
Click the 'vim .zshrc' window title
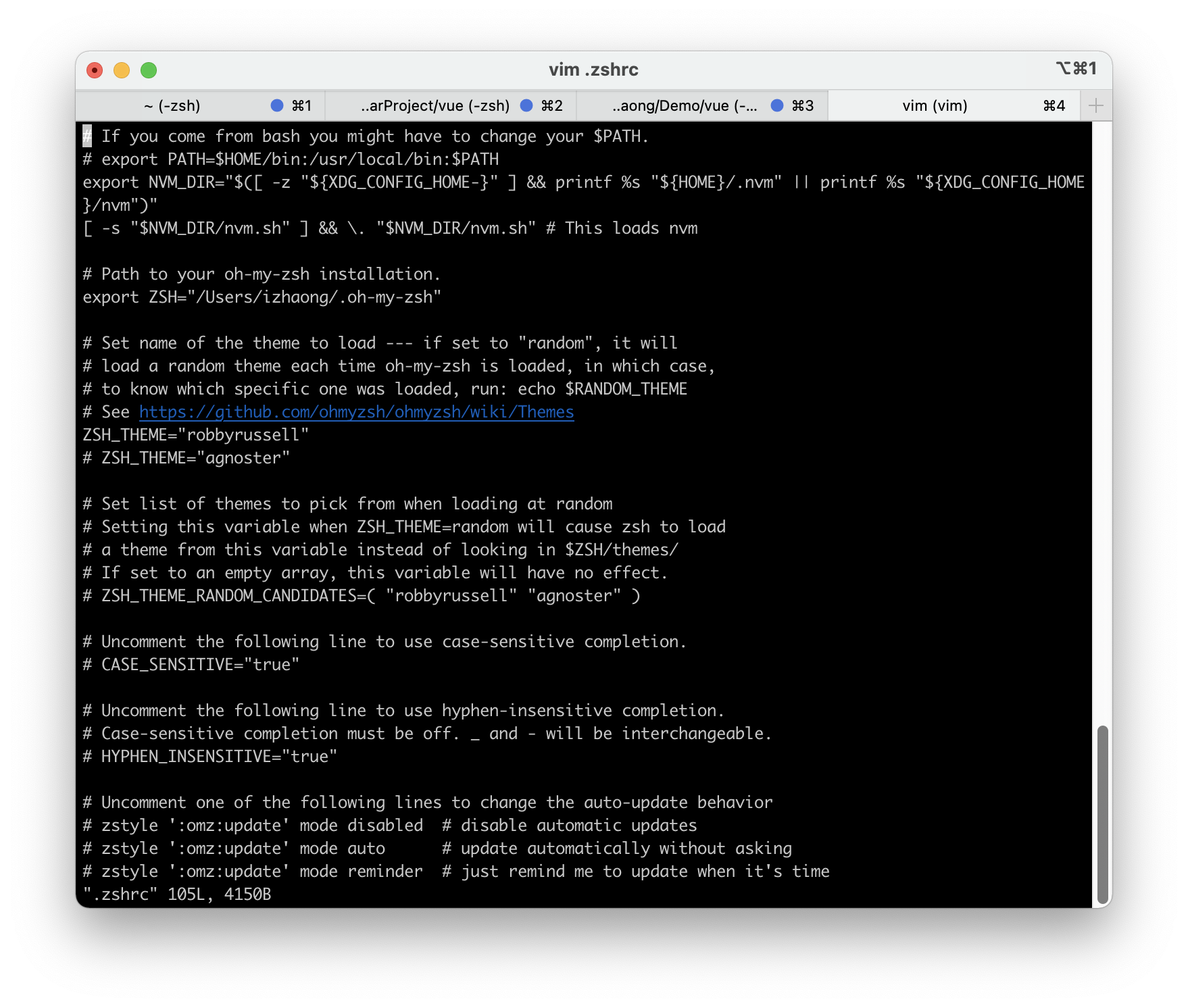593,70
